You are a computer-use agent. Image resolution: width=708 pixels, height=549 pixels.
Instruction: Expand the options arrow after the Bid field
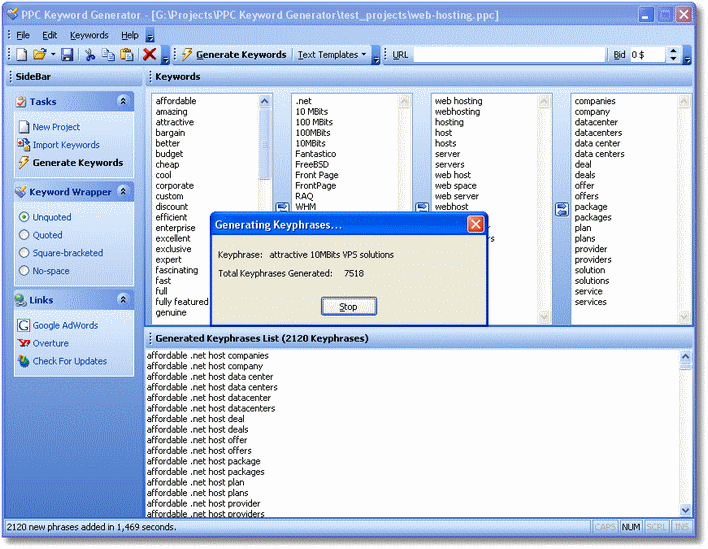(687, 56)
